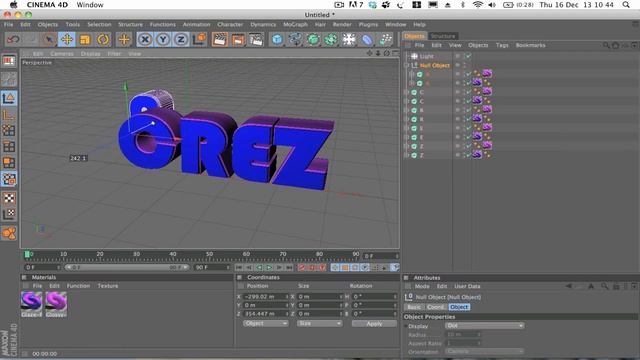
Task: Open the MoGraph menu
Action: (x=295, y=24)
